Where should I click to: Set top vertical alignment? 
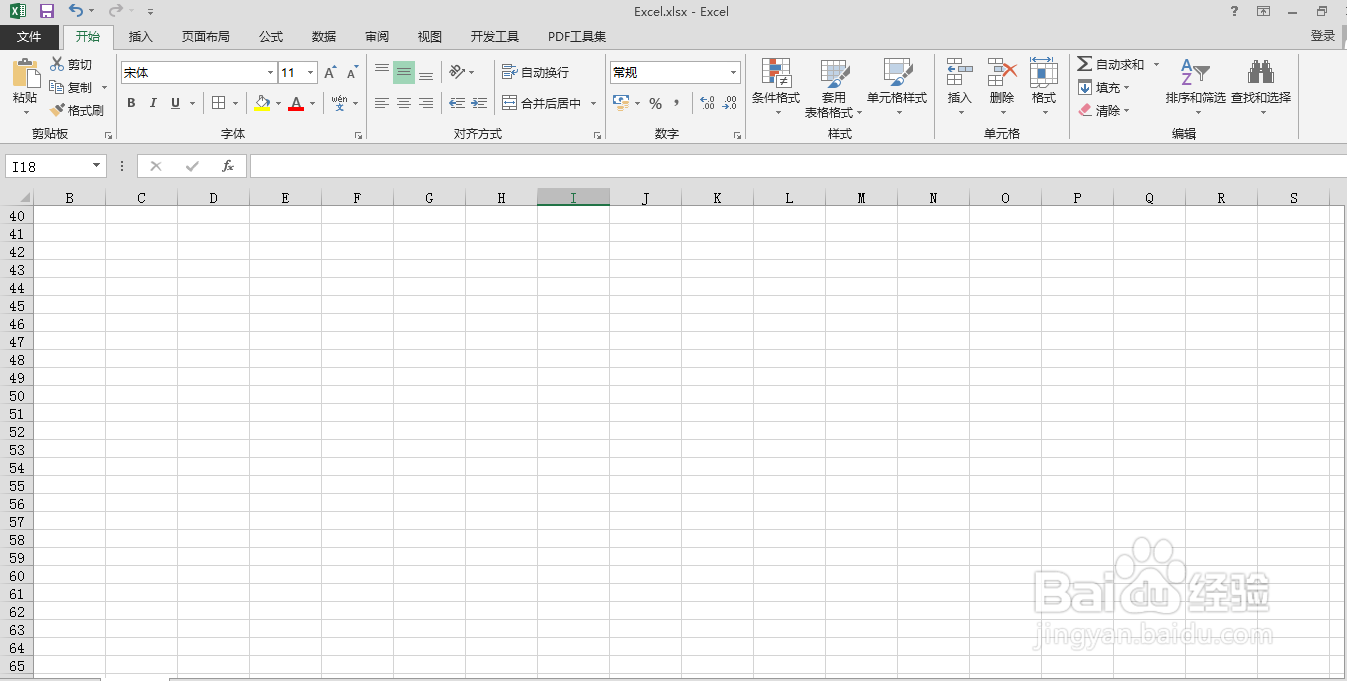(x=382, y=73)
